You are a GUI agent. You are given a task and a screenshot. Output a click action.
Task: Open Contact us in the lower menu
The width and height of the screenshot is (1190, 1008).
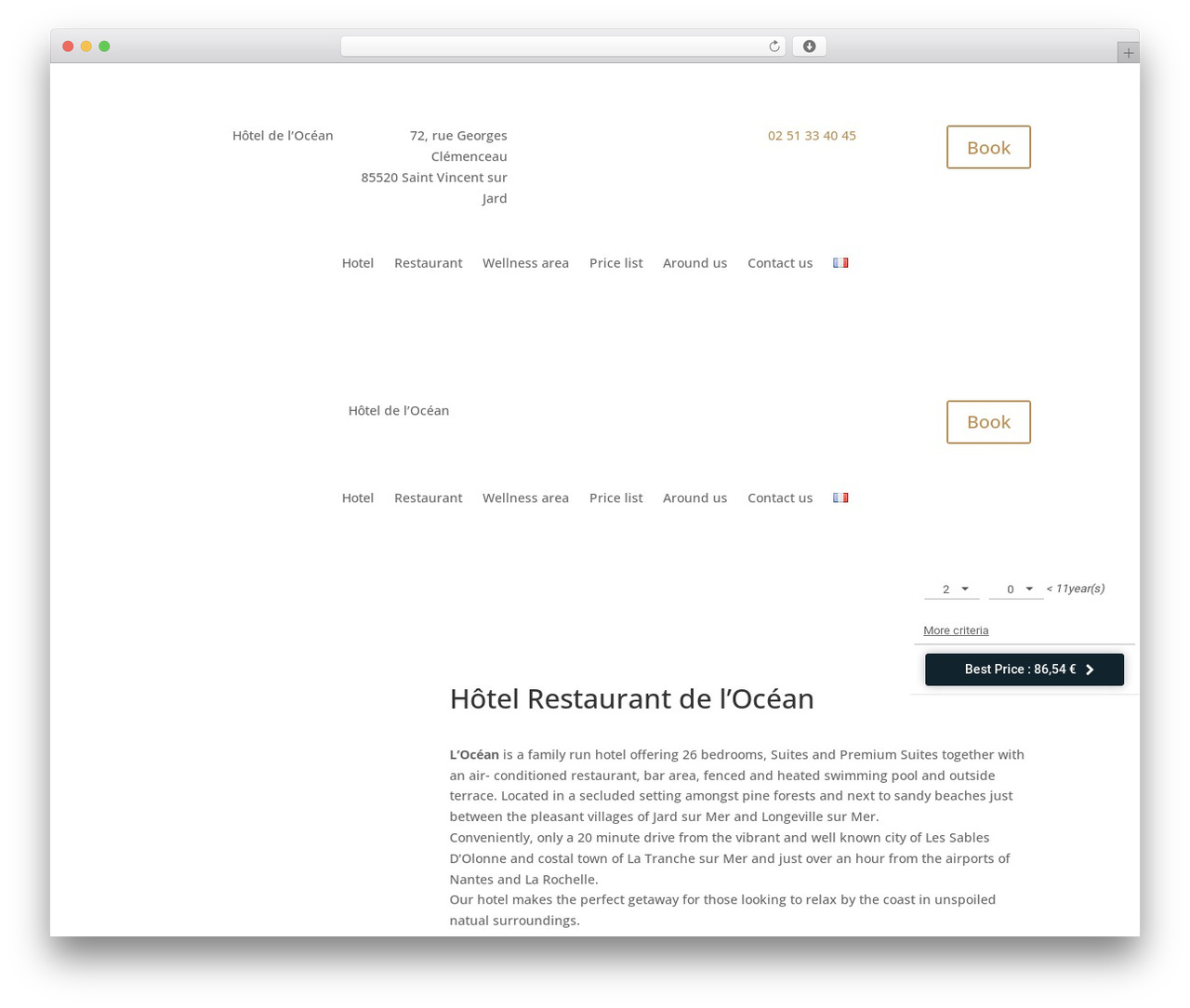(x=780, y=497)
